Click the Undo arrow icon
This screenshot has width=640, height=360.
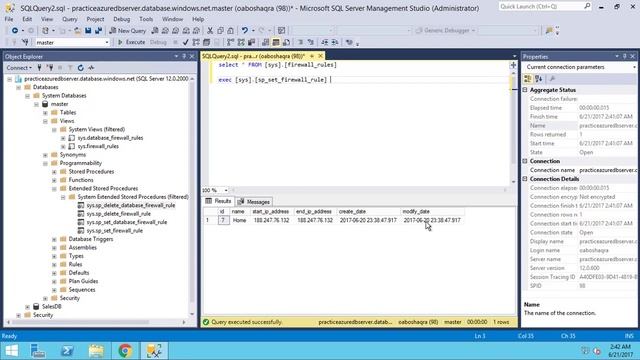click(x=244, y=31)
